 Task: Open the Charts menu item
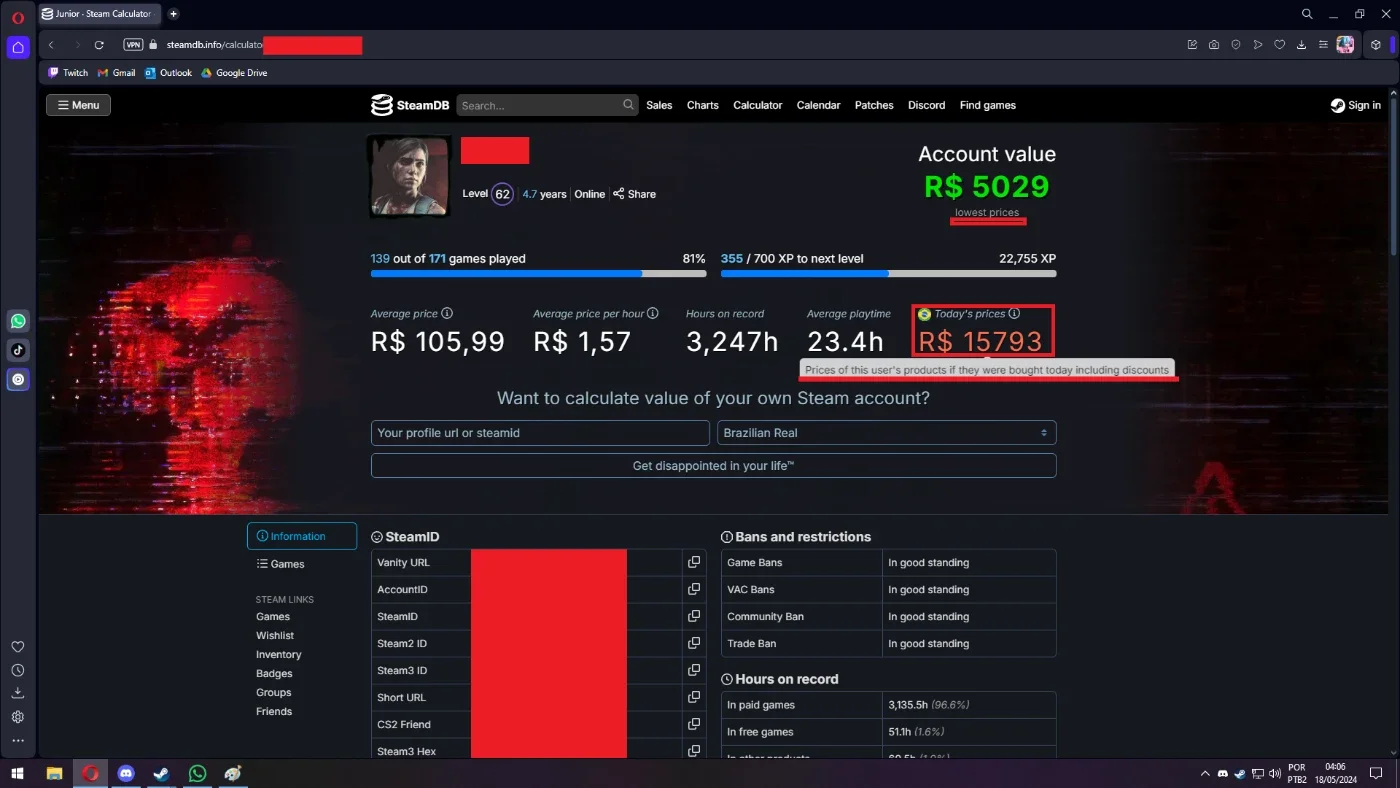(x=702, y=105)
